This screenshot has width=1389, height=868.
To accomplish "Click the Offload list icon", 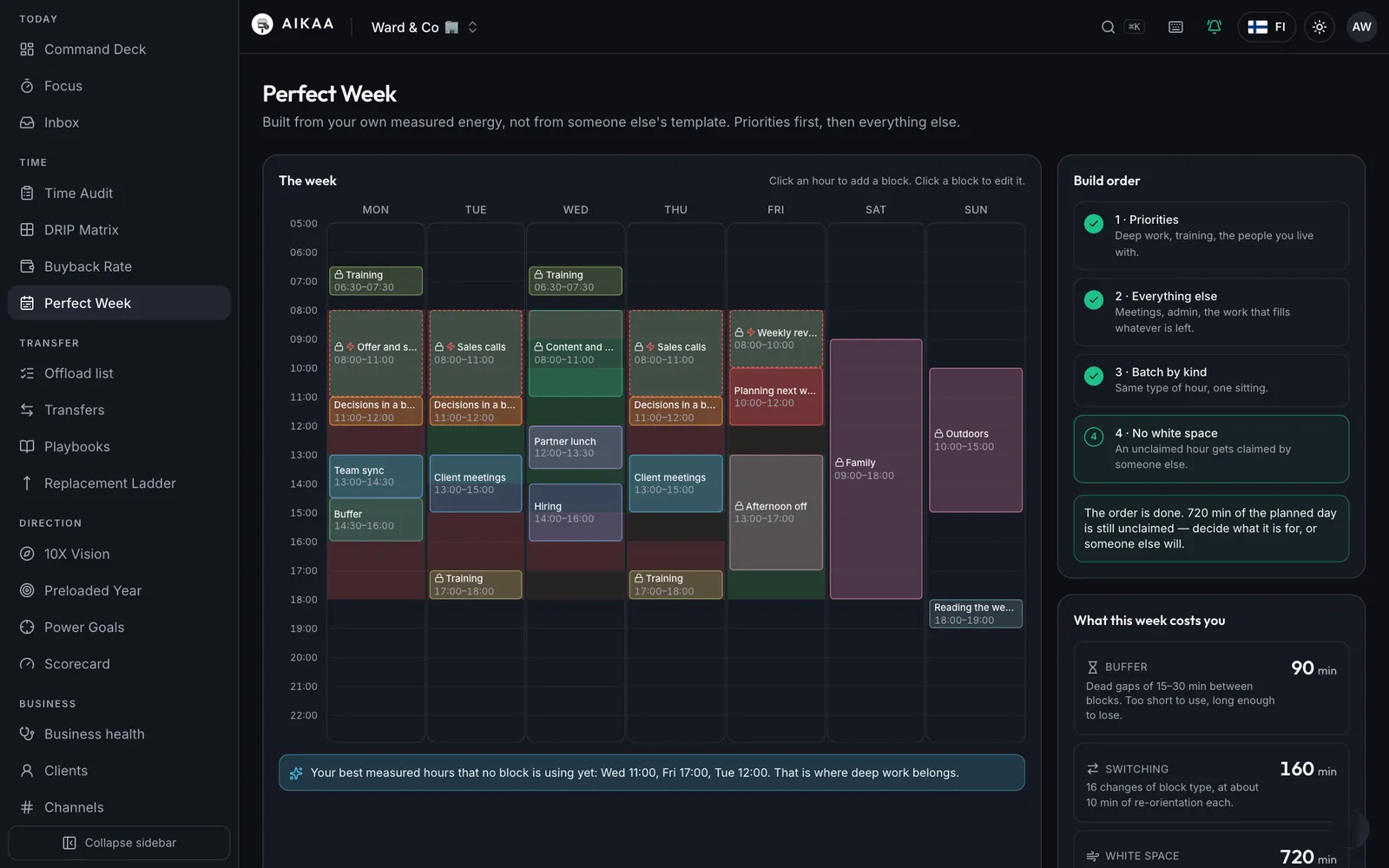I will (x=27, y=373).
